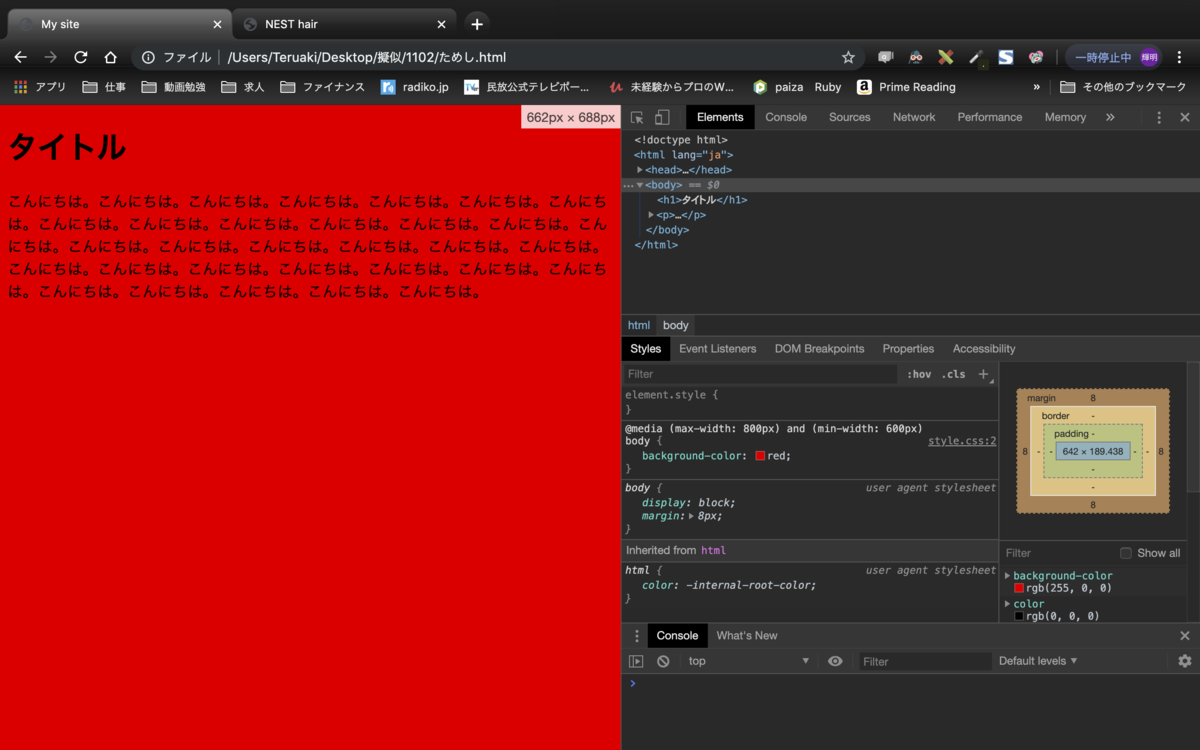Image resolution: width=1200 pixels, height=750 pixels.
Task: Open the Properties pane tab
Action: (x=908, y=349)
